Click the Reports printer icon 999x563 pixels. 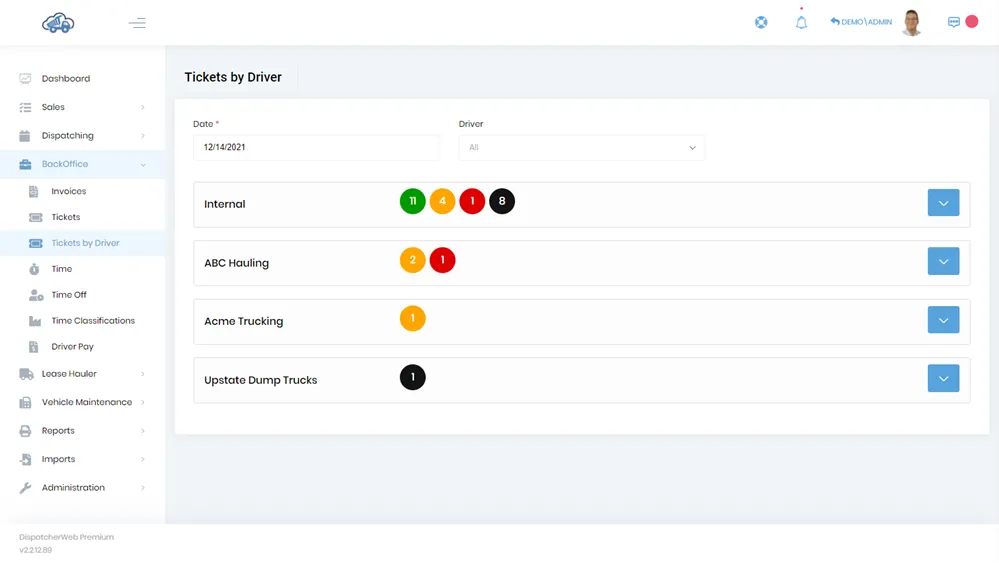(x=25, y=431)
